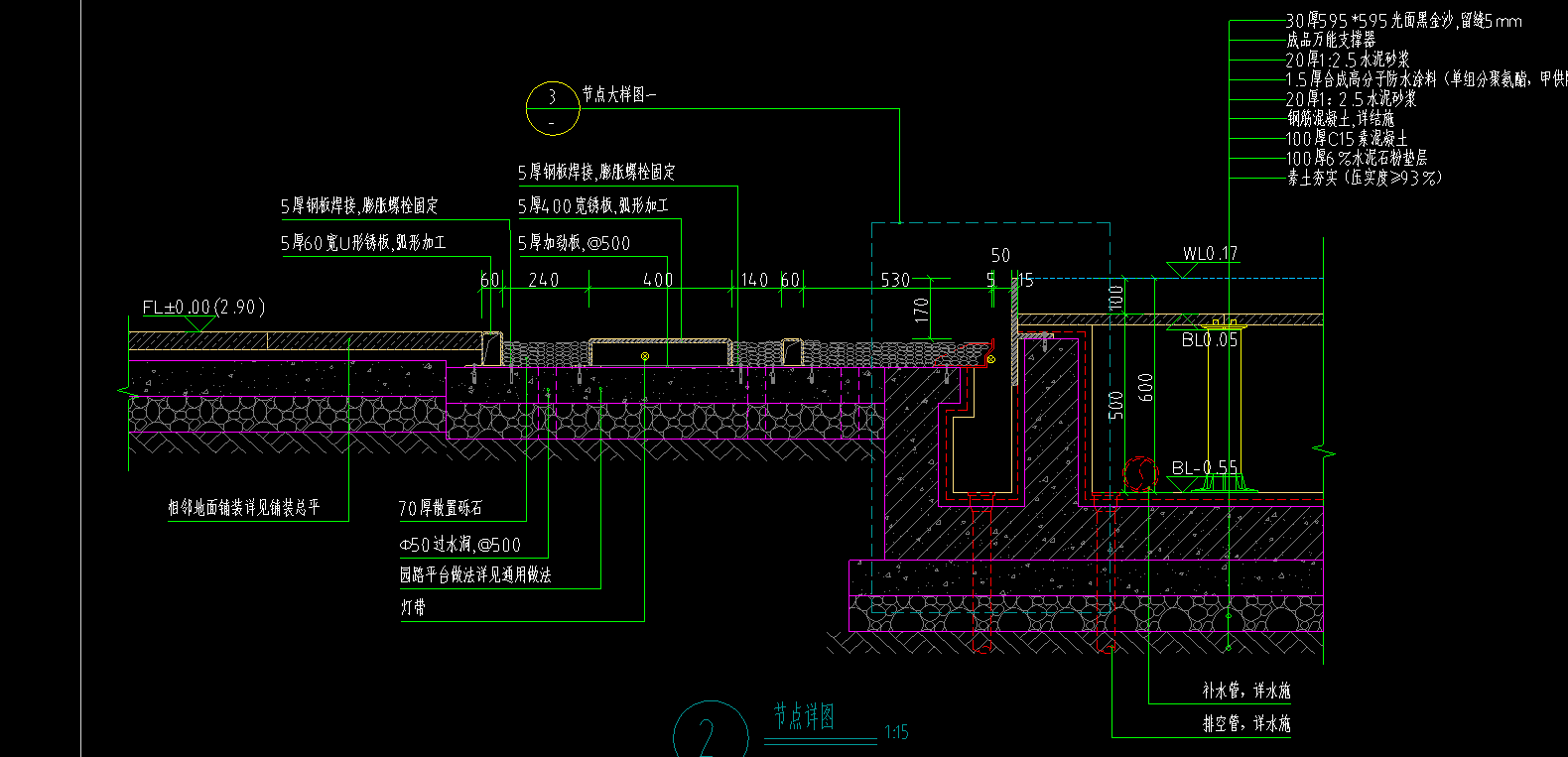Image resolution: width=1568 pixels, height=757 pixels.
Task: Pick the '5厚加劲板,@500' note
Action: [574, 243]
